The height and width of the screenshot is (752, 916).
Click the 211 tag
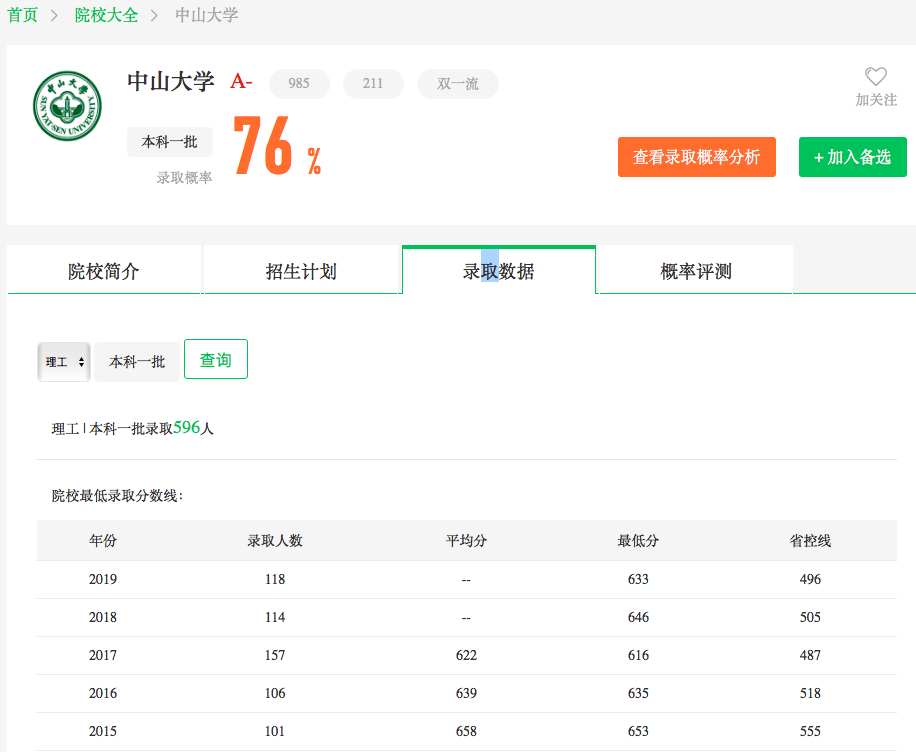point(373,84)
